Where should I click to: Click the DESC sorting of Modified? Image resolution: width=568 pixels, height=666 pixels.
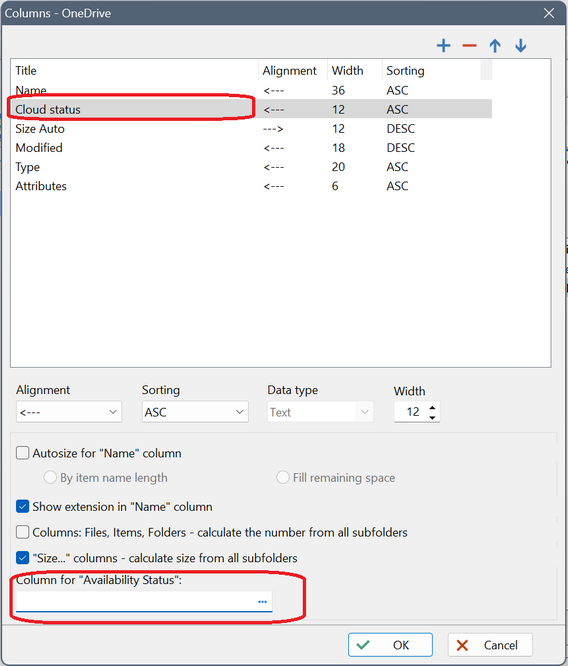point(400,147)
